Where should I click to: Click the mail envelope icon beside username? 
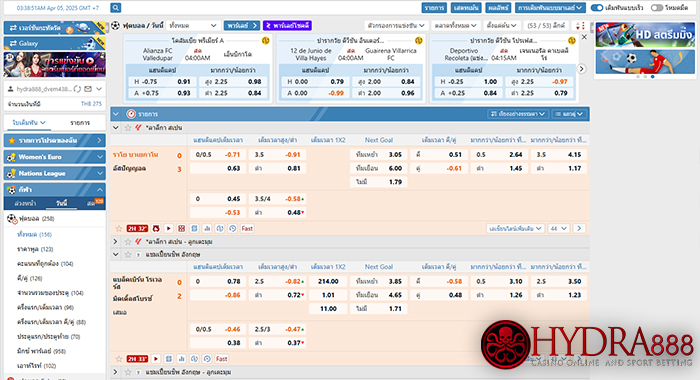(88, 89)
